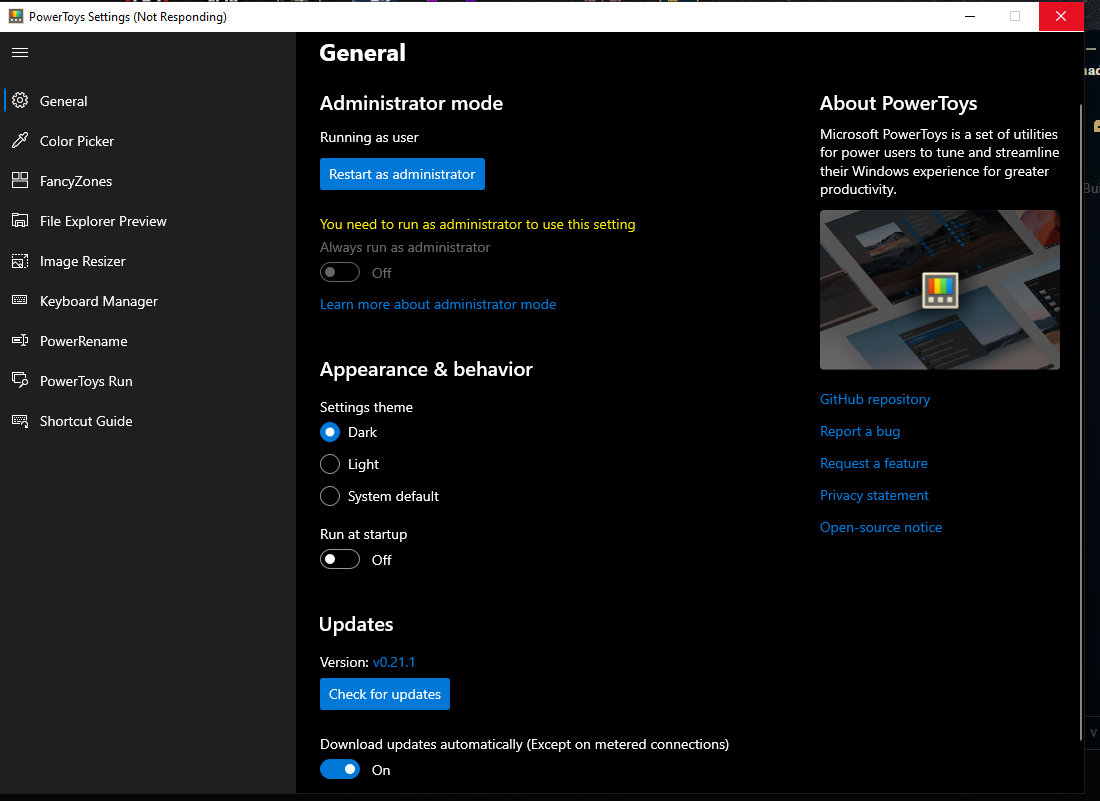Select the Light theme radio button
This screenshot has width=1100, height=801.
[x=330, y=464]
